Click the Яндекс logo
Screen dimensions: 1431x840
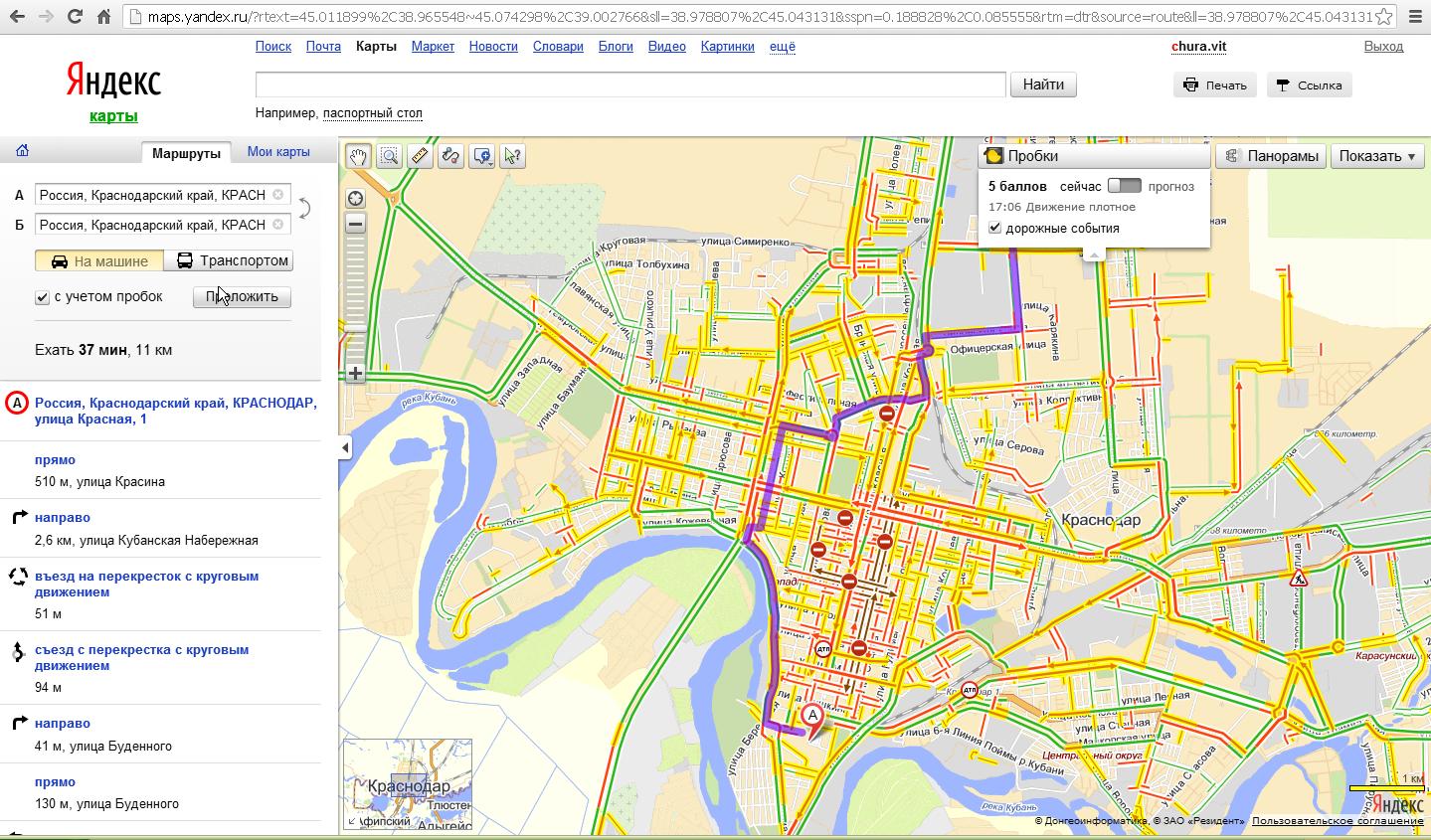(113, 80)
